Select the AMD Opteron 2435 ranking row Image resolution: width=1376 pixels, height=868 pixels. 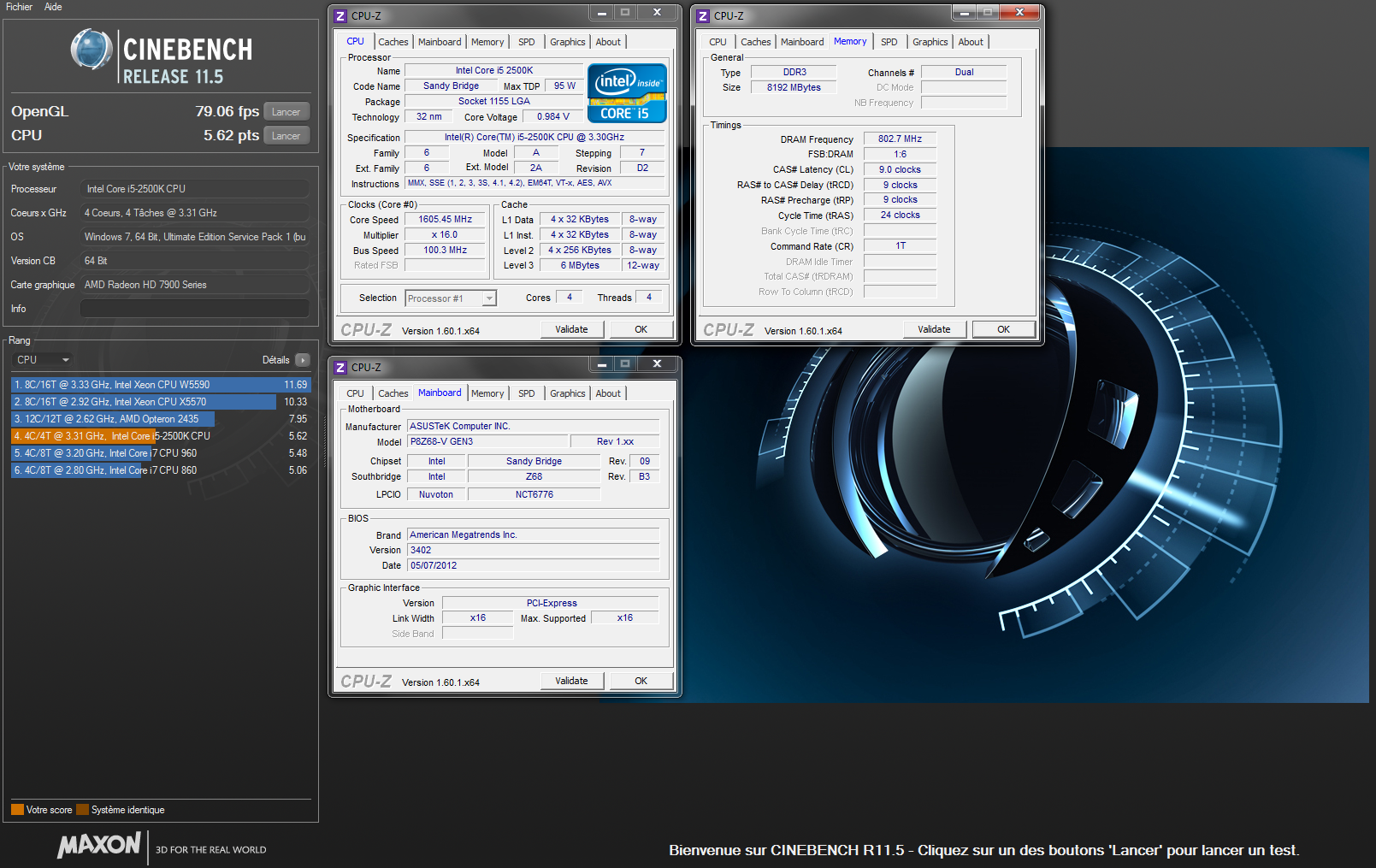[x=161, y=419]
